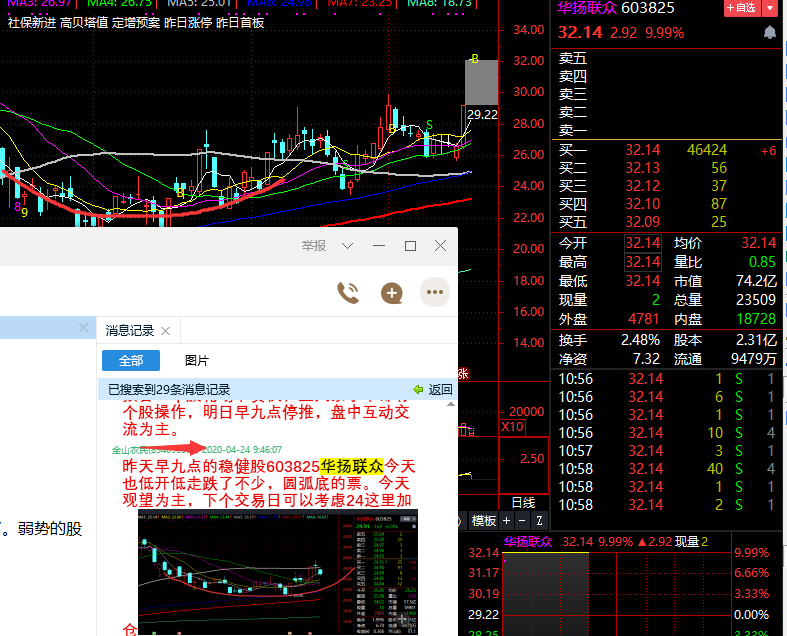
Task: Click the 内盘 18728 value
Action: click(755, 319)
